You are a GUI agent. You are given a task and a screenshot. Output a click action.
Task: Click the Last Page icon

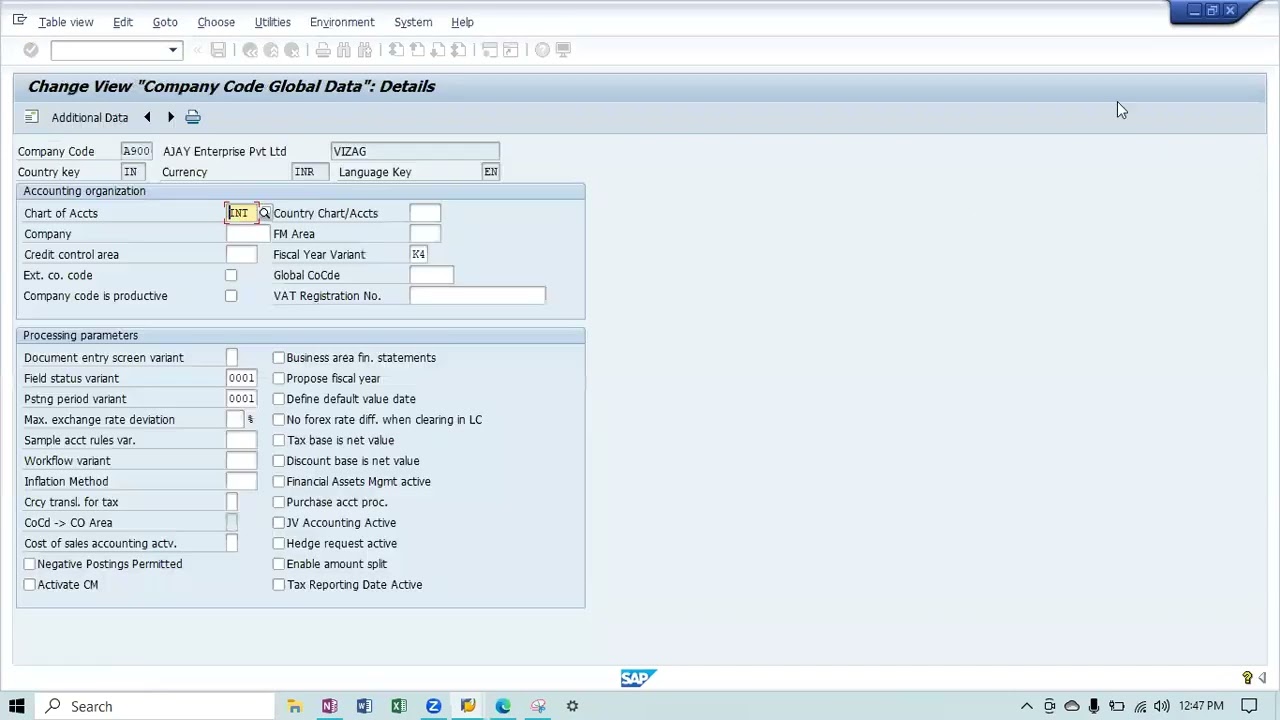459,50
